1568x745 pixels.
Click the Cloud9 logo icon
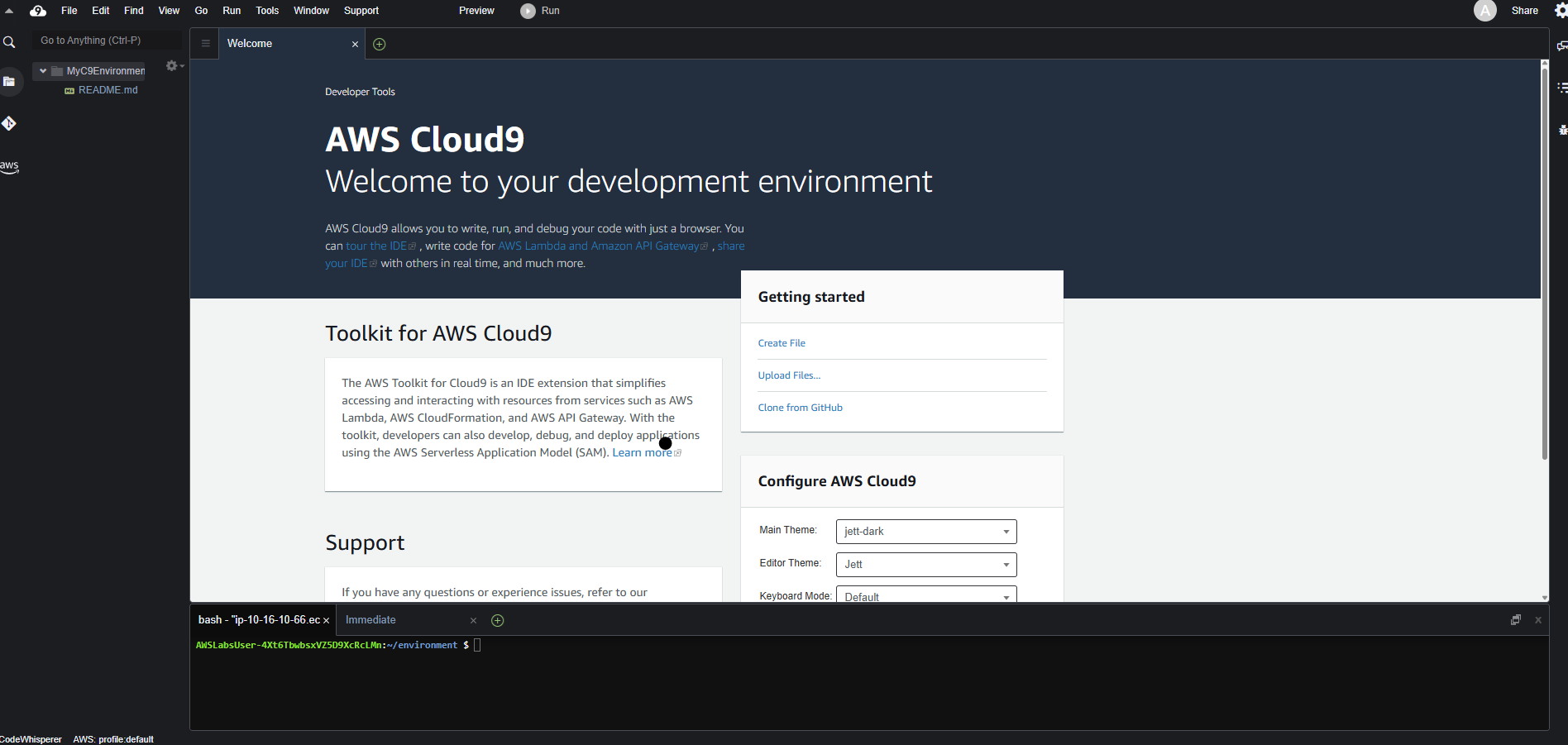tap(38, 11)
